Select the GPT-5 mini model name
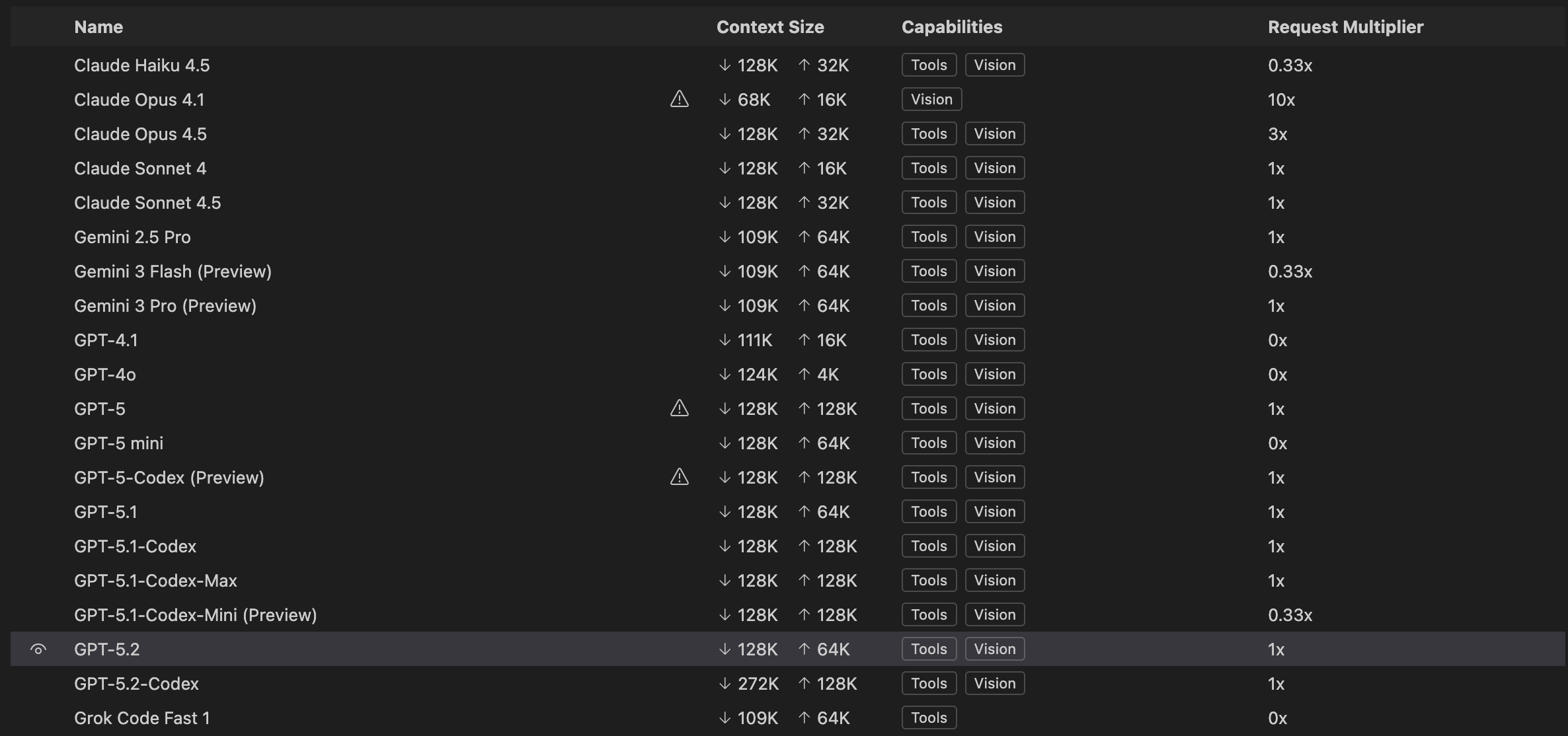Screen dimensions: 1568x736 [x=119, y=443]
